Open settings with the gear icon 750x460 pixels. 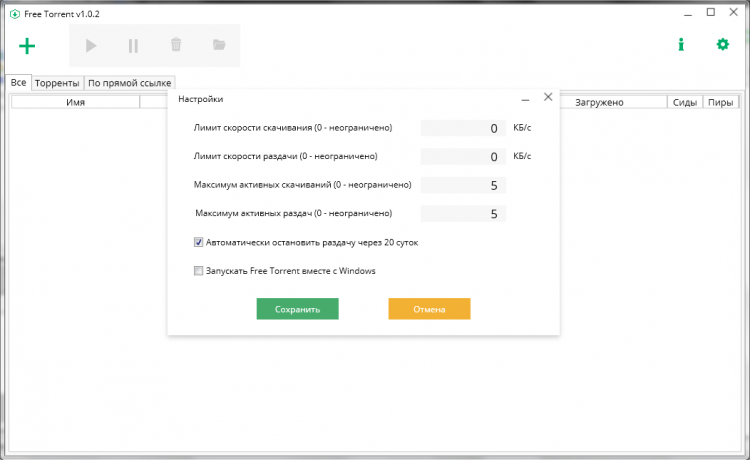click(723, 45)
